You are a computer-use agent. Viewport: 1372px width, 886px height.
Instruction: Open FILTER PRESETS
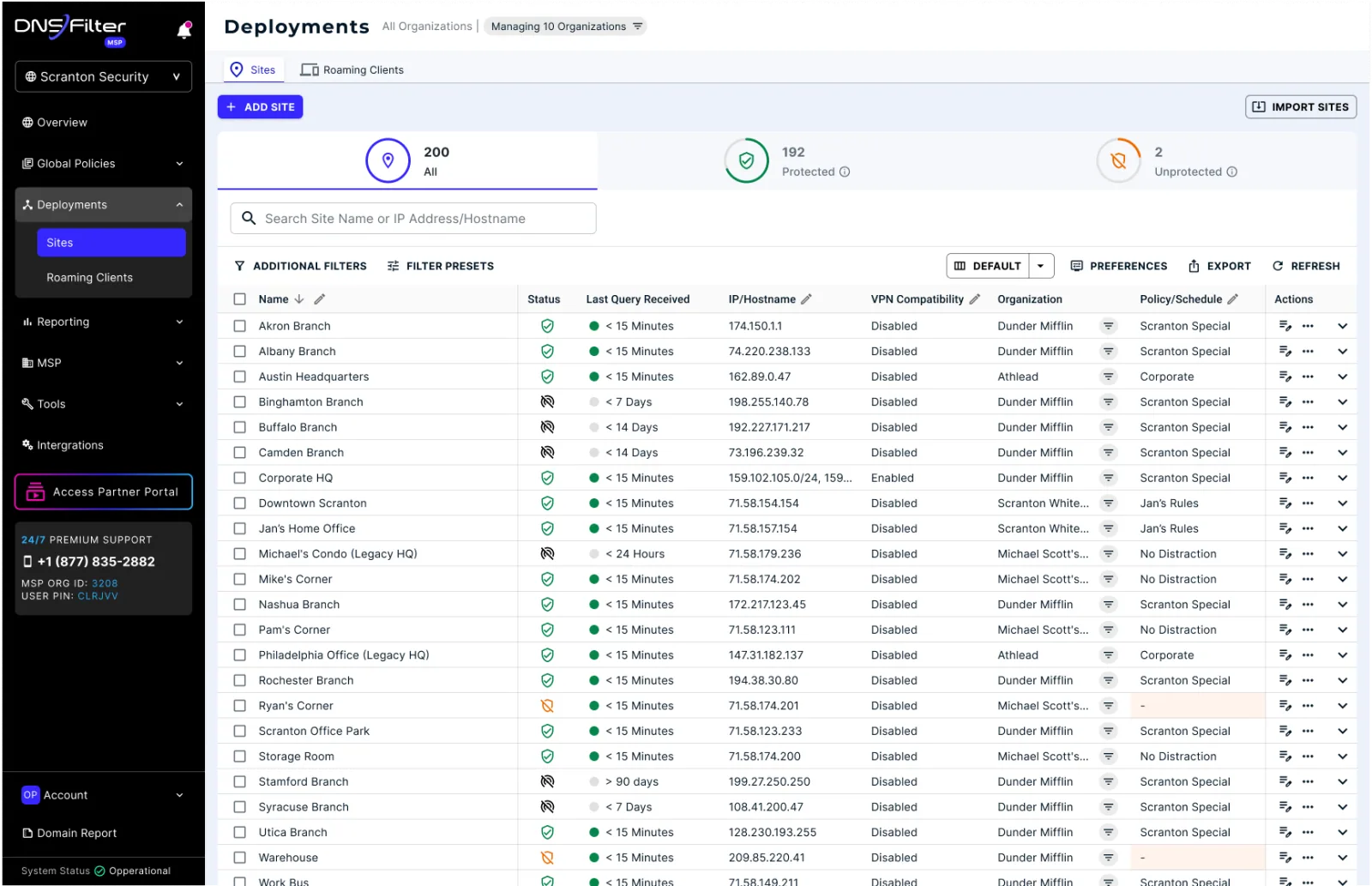[441, 266]
